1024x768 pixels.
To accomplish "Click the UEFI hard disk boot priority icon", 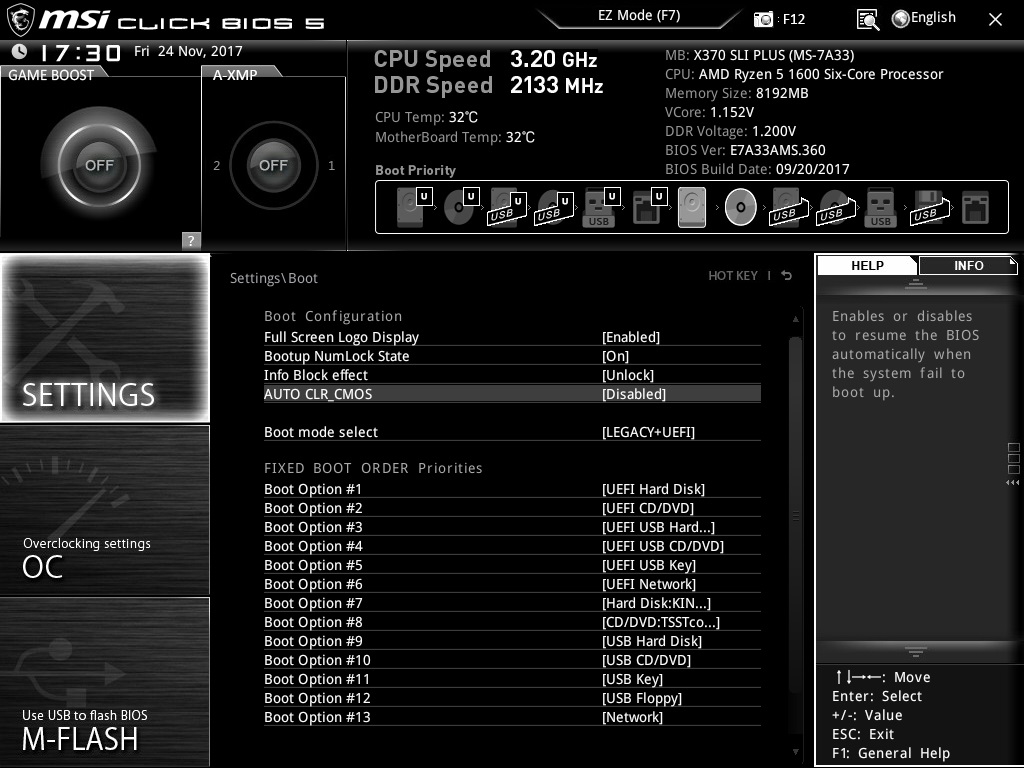I will coord(414,207).
